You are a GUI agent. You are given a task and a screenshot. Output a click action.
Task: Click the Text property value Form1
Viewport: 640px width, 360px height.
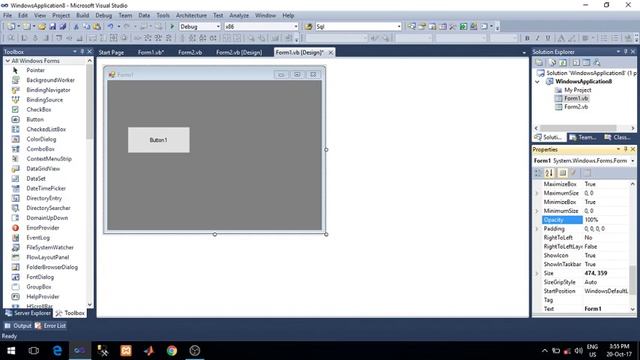606,309
